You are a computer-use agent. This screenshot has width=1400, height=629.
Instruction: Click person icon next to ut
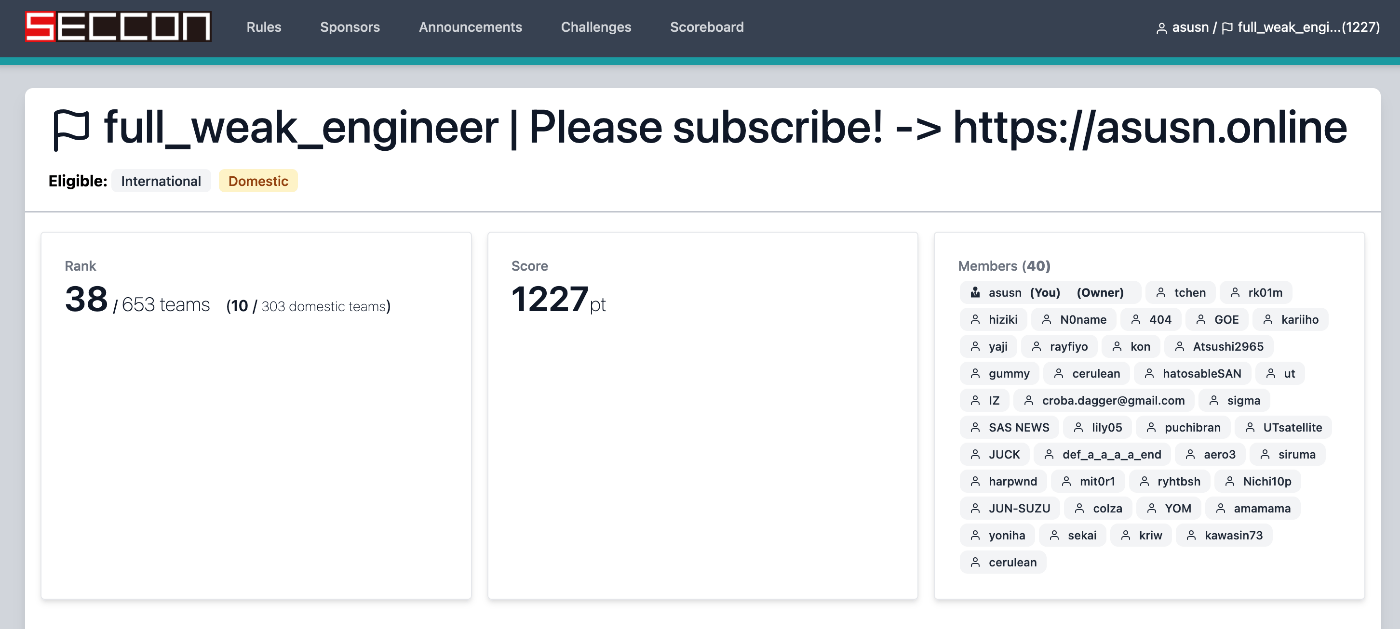click(1270, 374)
